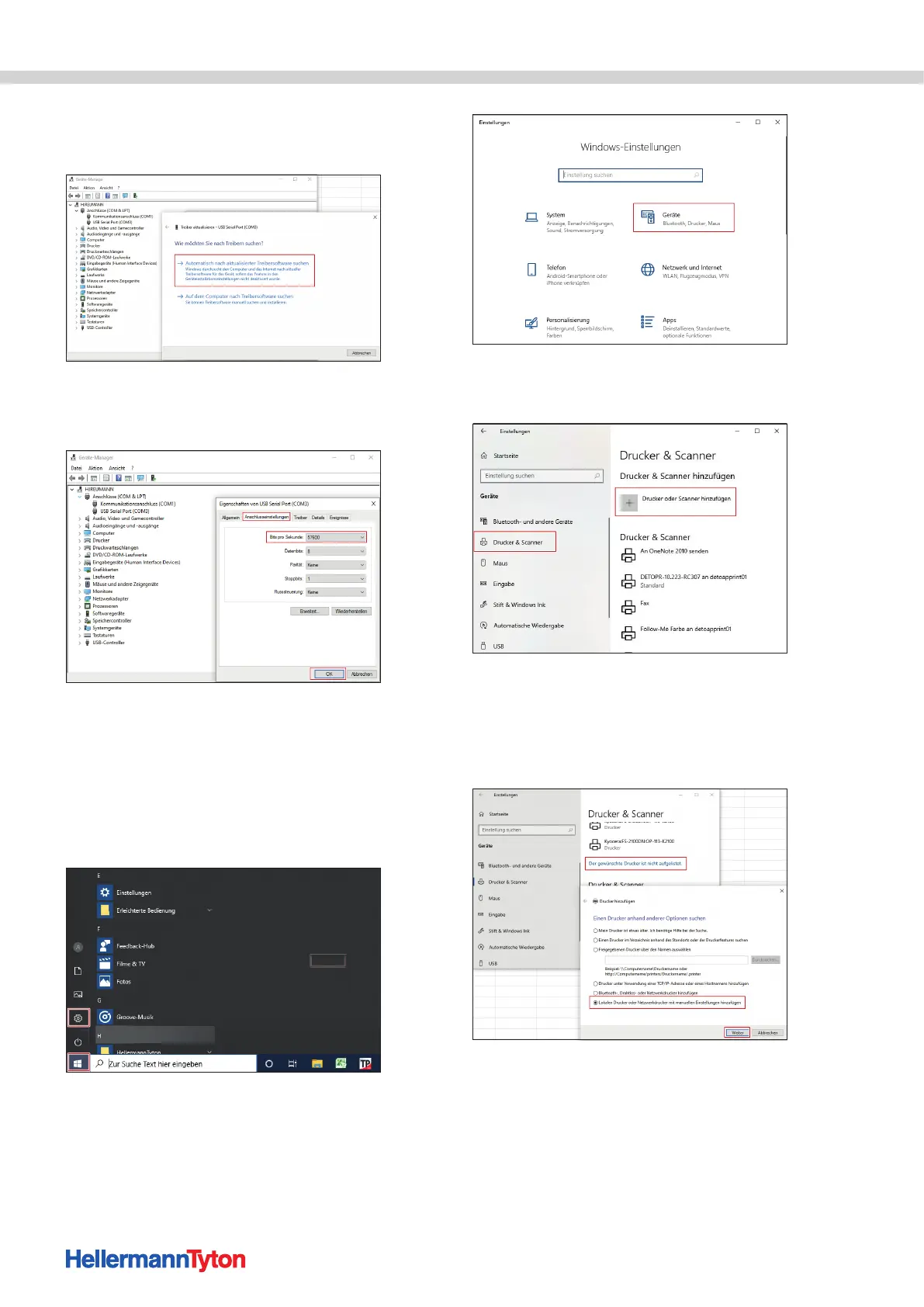This screenshot has width=924, height=1307.
Task: Click Abbrechen in the Drucker hinzufügen dialog
Action: click(767, 1032)
